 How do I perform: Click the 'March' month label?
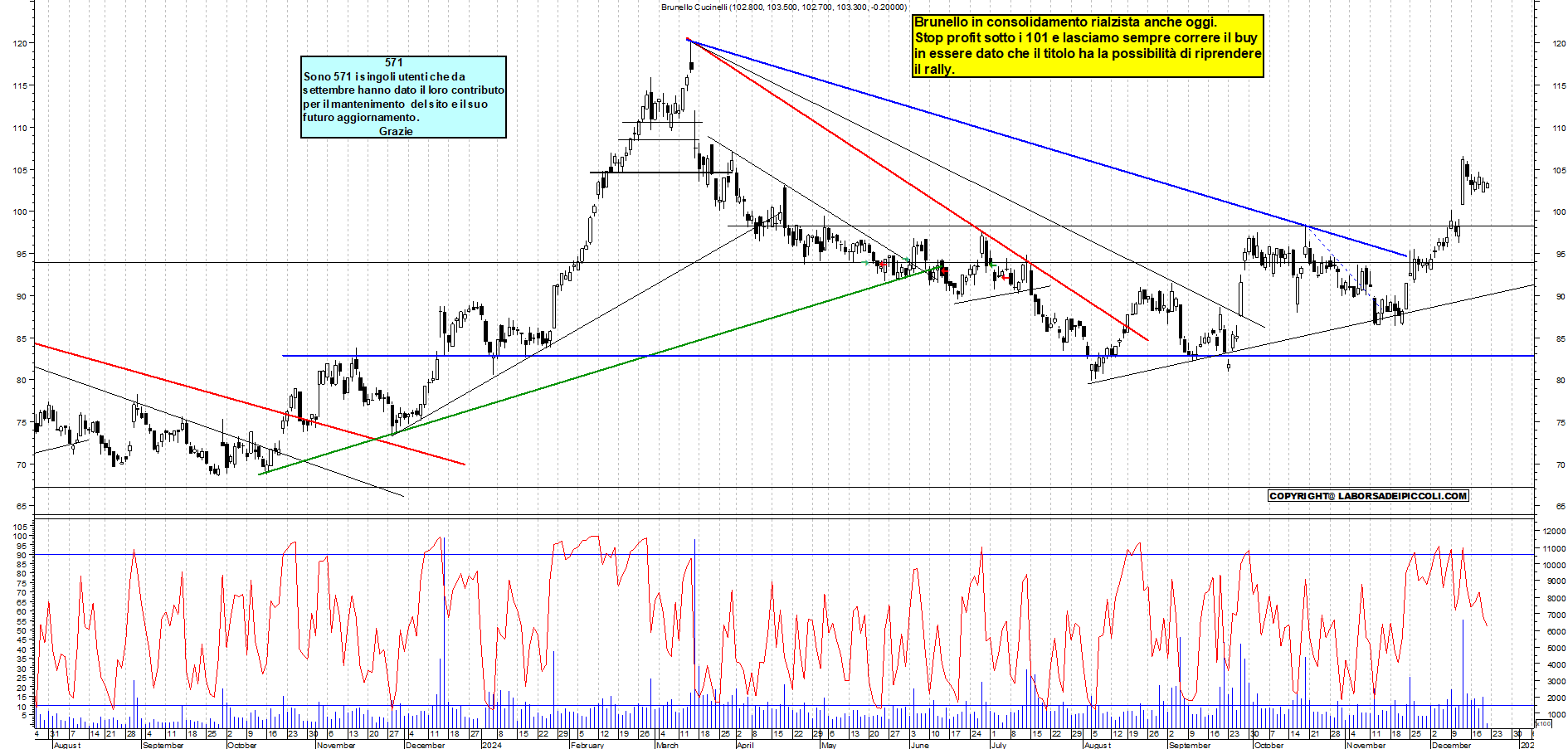(667, 745)
